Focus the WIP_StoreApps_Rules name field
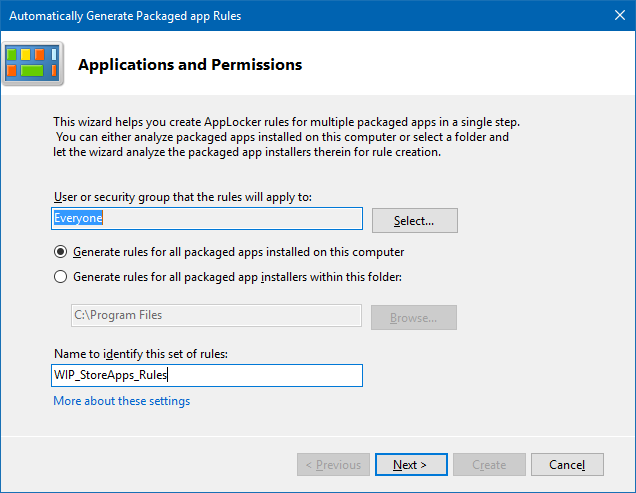The image size is (636, 493). point(206,375)
